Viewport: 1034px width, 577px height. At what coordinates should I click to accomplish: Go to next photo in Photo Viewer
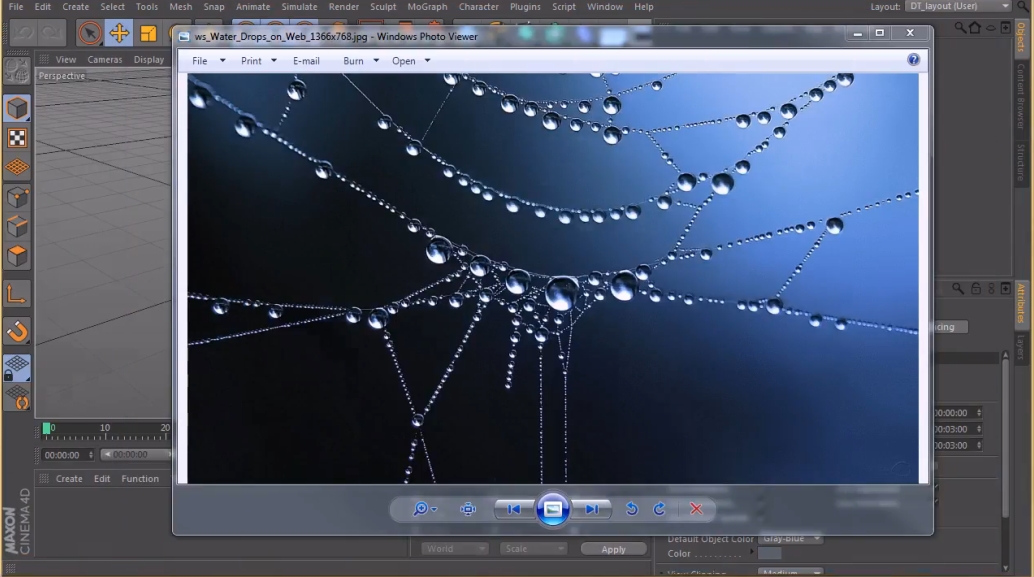(x=592, y=509)
